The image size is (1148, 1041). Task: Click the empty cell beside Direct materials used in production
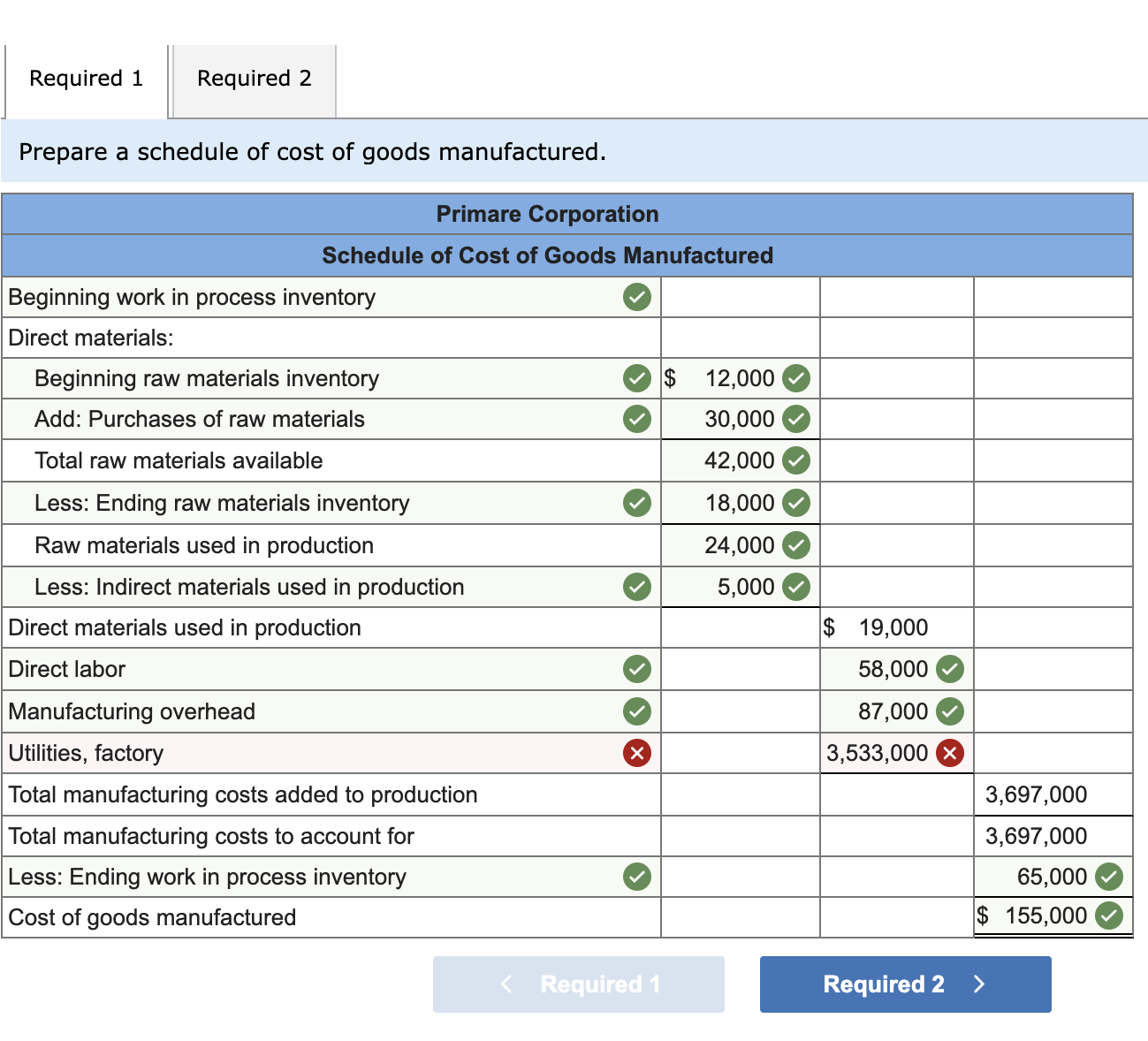tap(741, 627)
